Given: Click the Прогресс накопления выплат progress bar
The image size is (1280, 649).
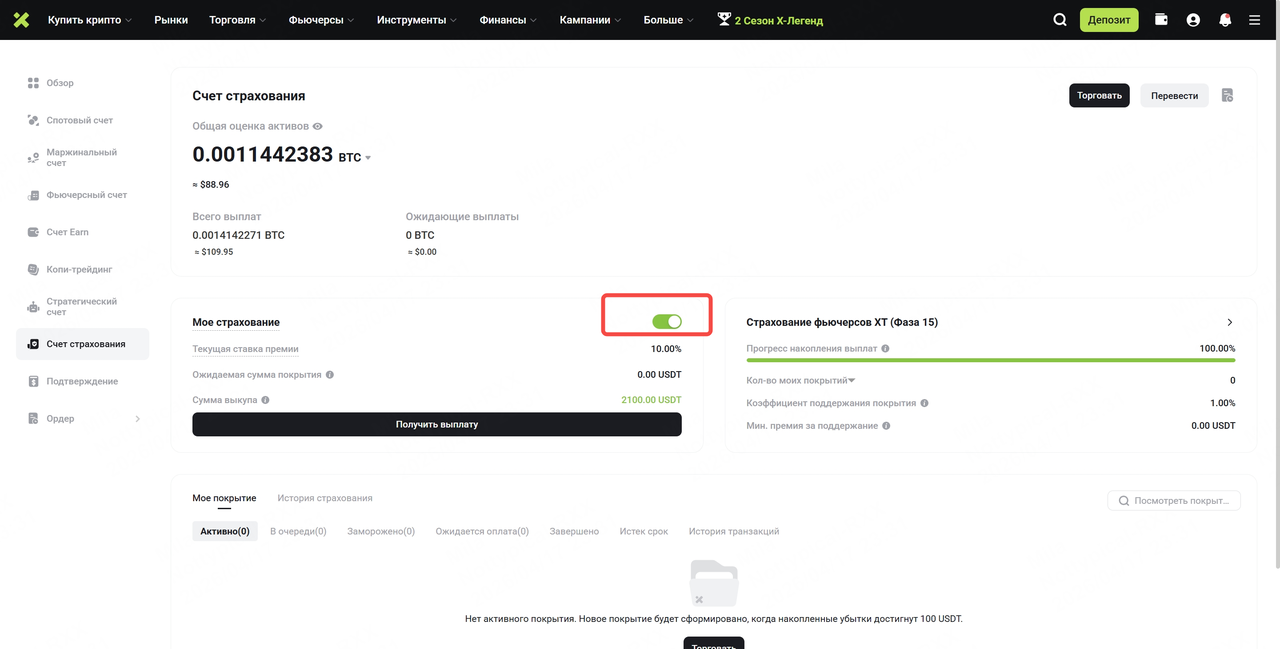Looking at the screenshot, I should click(x=991, y=360).
